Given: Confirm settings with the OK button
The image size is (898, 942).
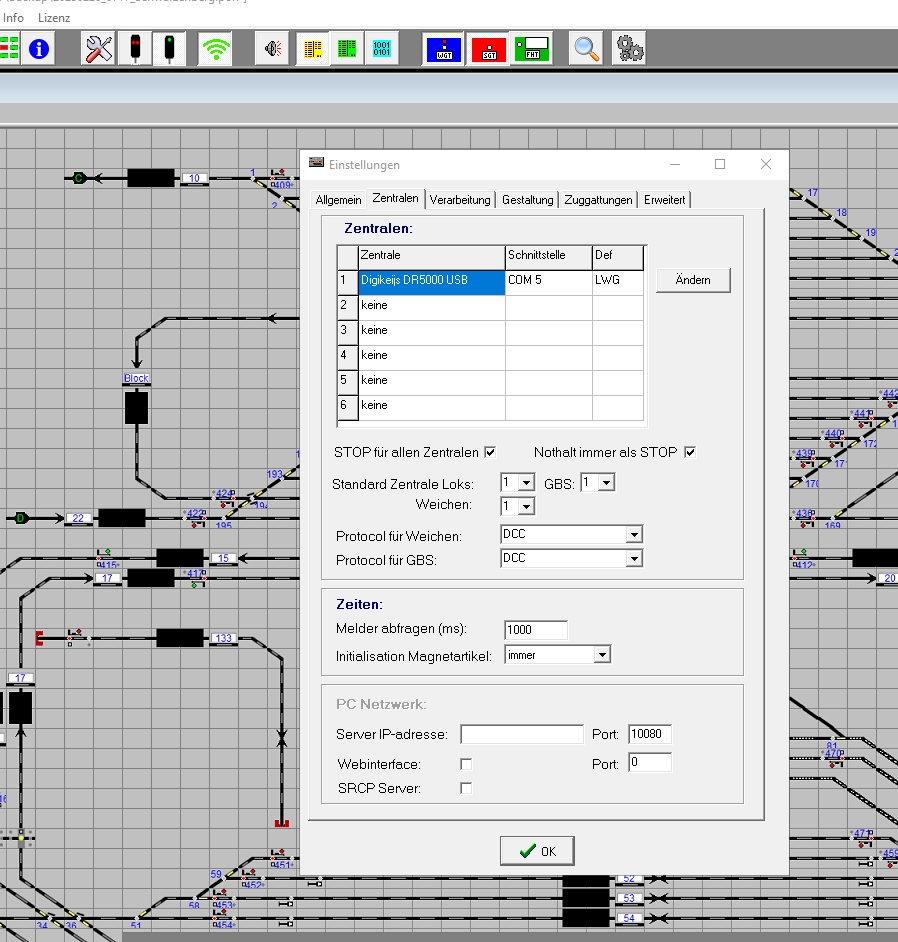Looking at the screenshot, I should point(537,851).
